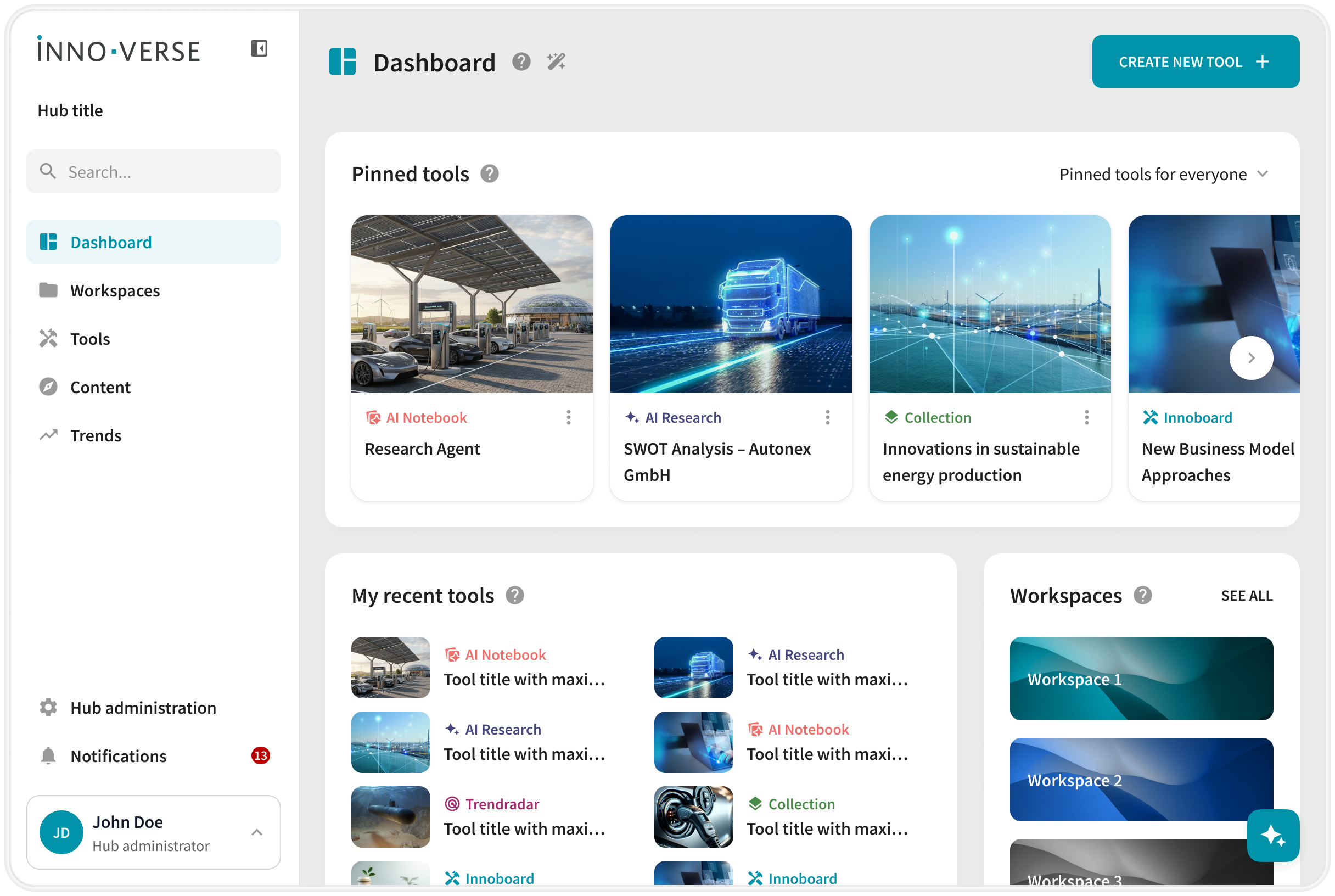Click the Workspaces section help icon
1335x896 pixels.
tap(1142, 596)
